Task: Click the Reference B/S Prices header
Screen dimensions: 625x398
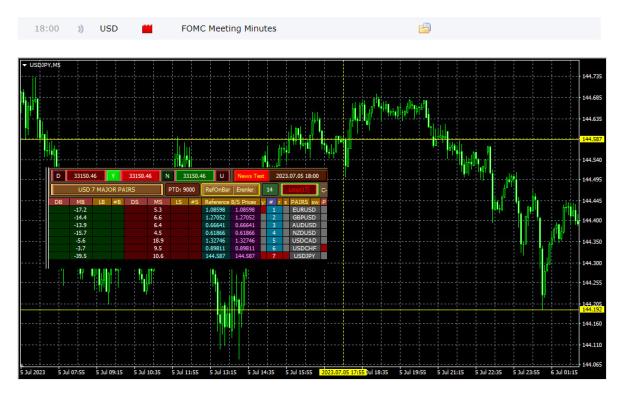Action: click(x=231, y=202)
